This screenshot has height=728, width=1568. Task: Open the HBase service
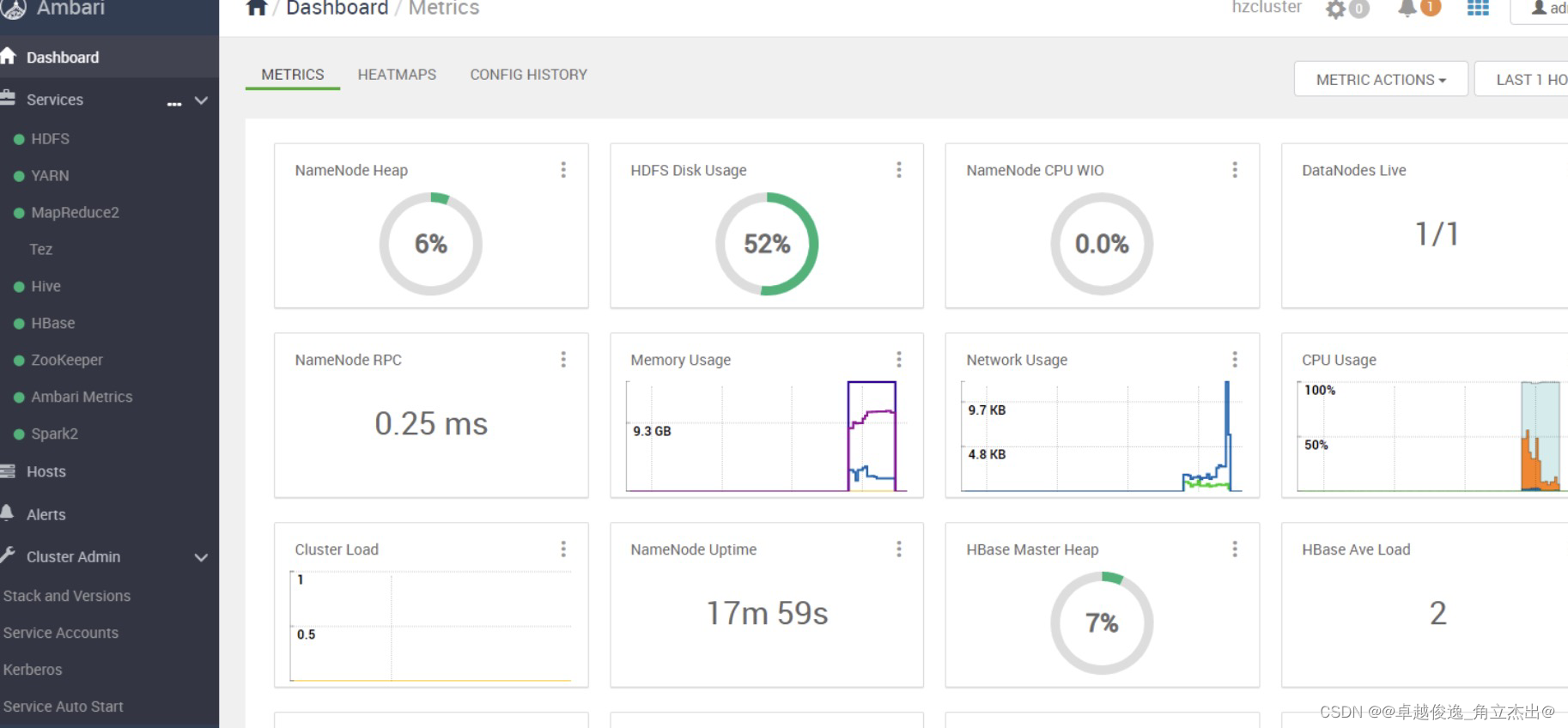point(53,323)
